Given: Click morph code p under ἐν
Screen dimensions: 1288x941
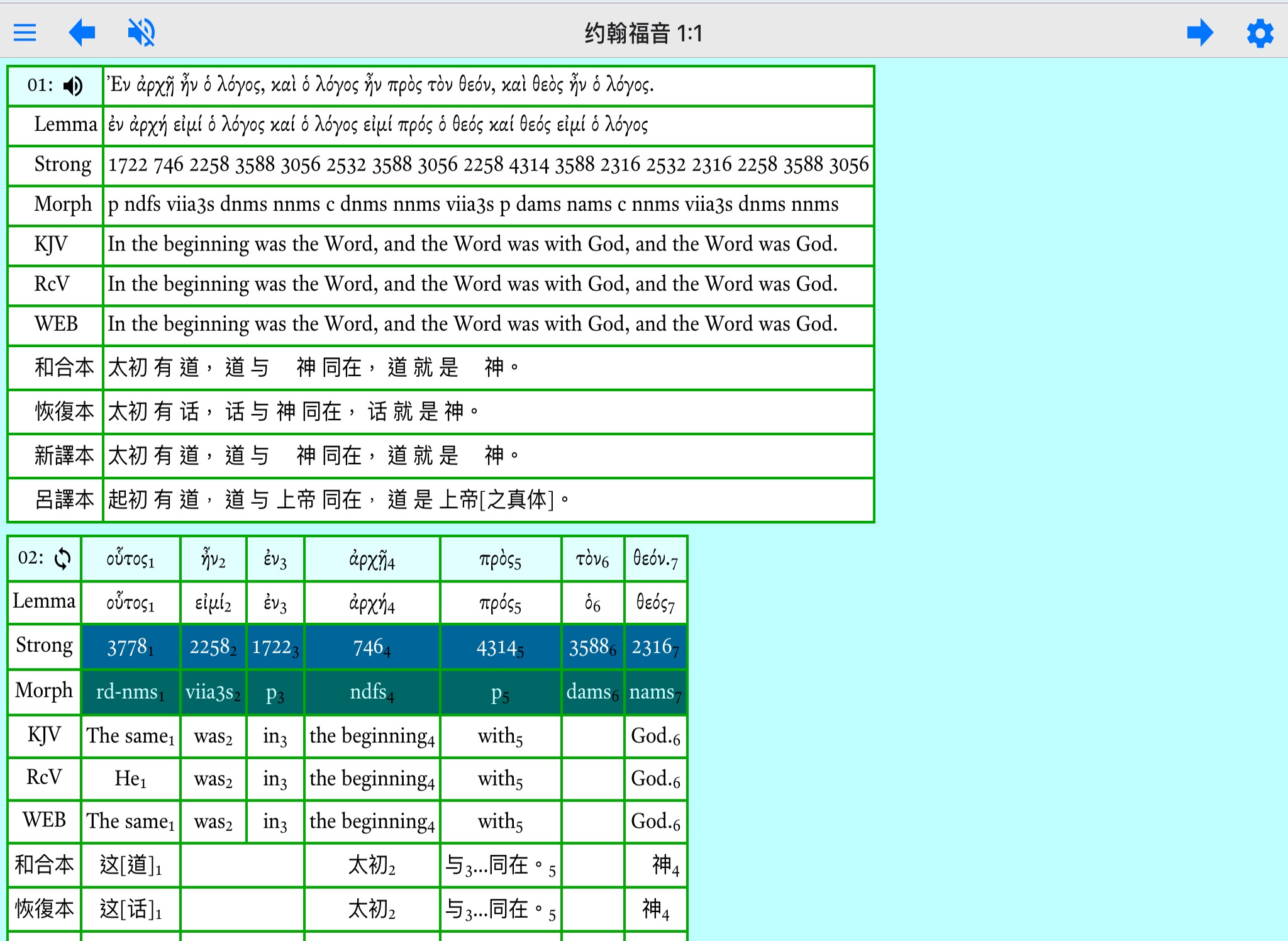Looking at the screenshot, I should tap(275, 692).
